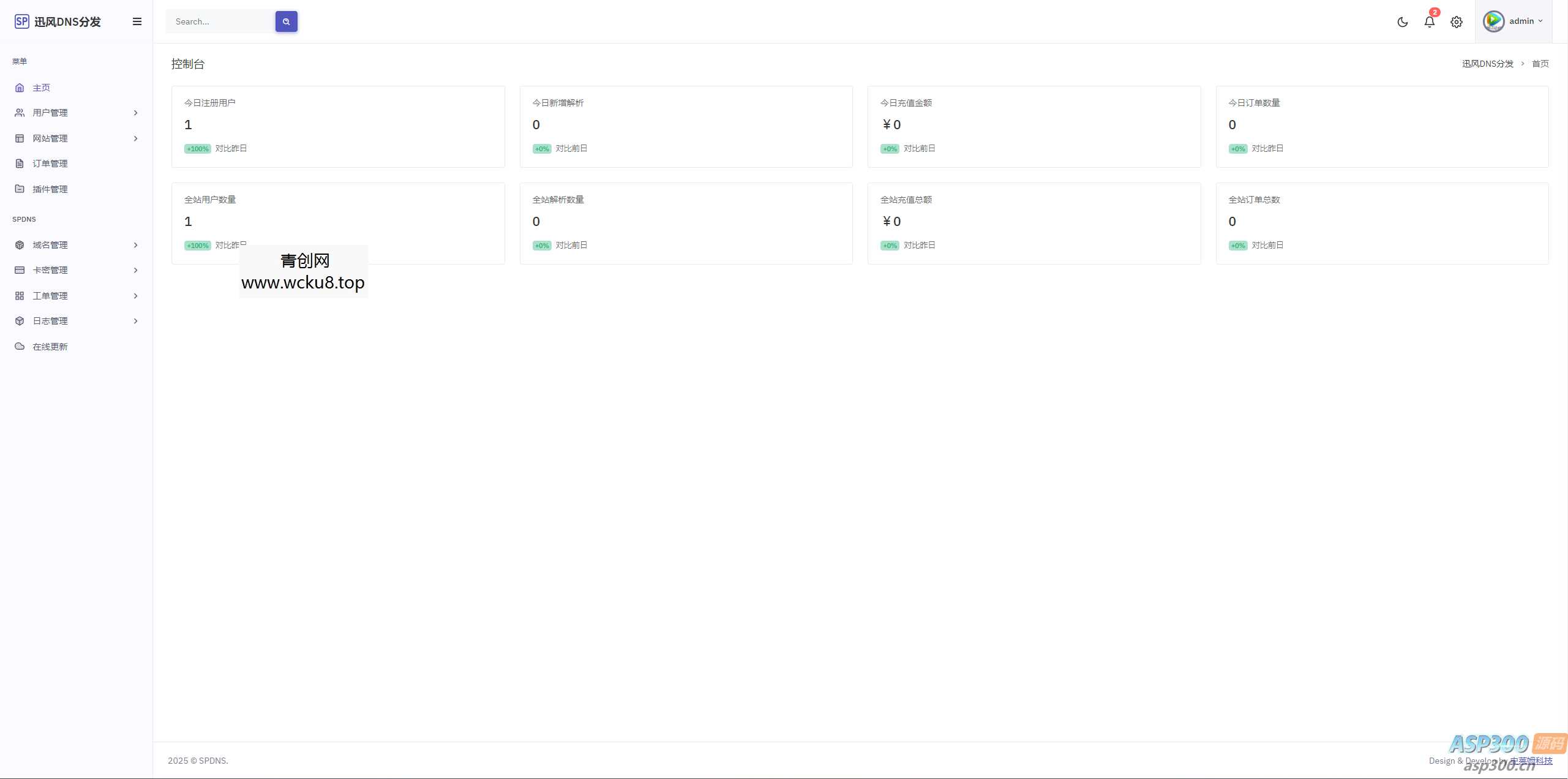
Task: Click the search magnifier button
Action: (x=286, y=21)
